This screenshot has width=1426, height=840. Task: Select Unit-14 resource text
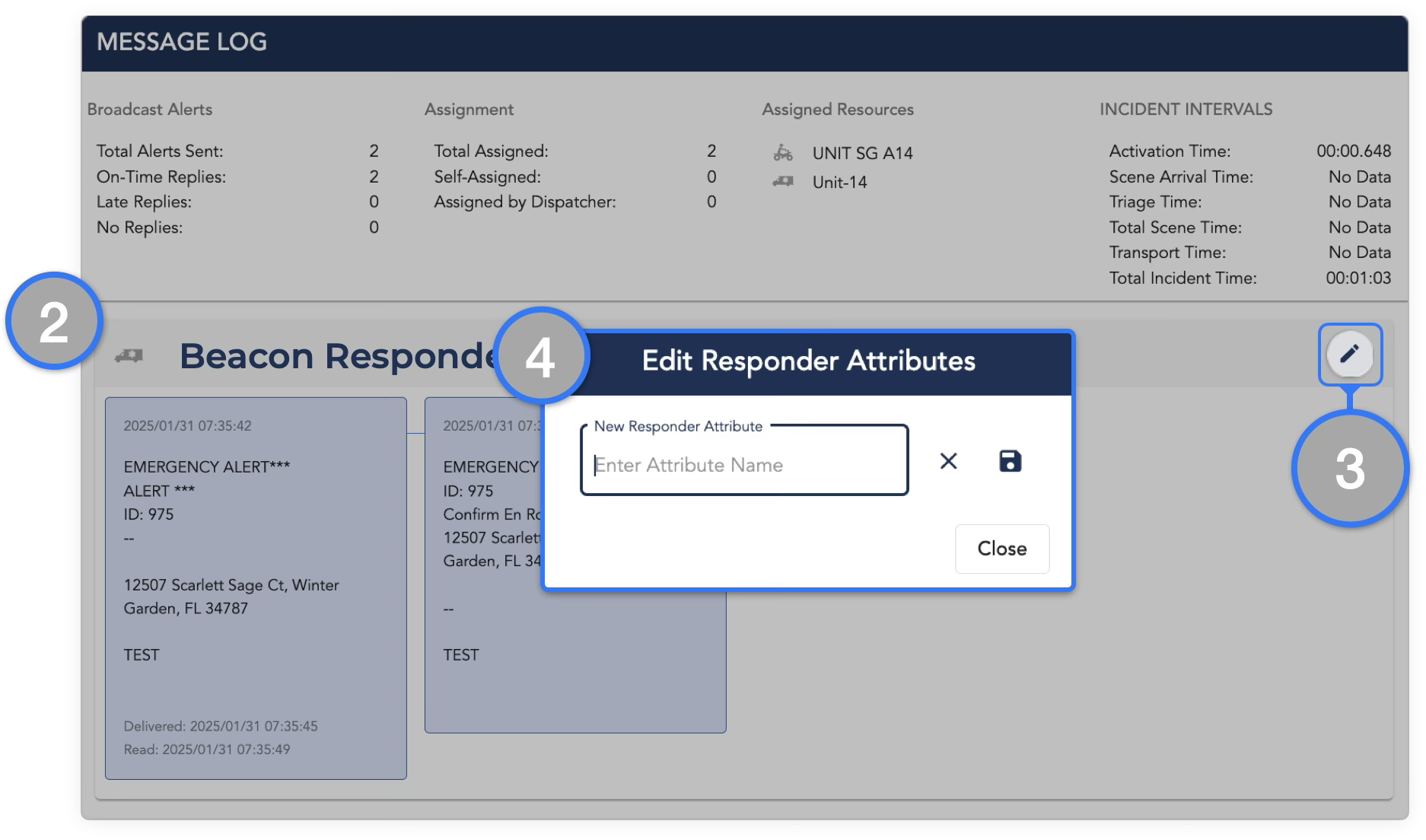(x=839, y=182)
